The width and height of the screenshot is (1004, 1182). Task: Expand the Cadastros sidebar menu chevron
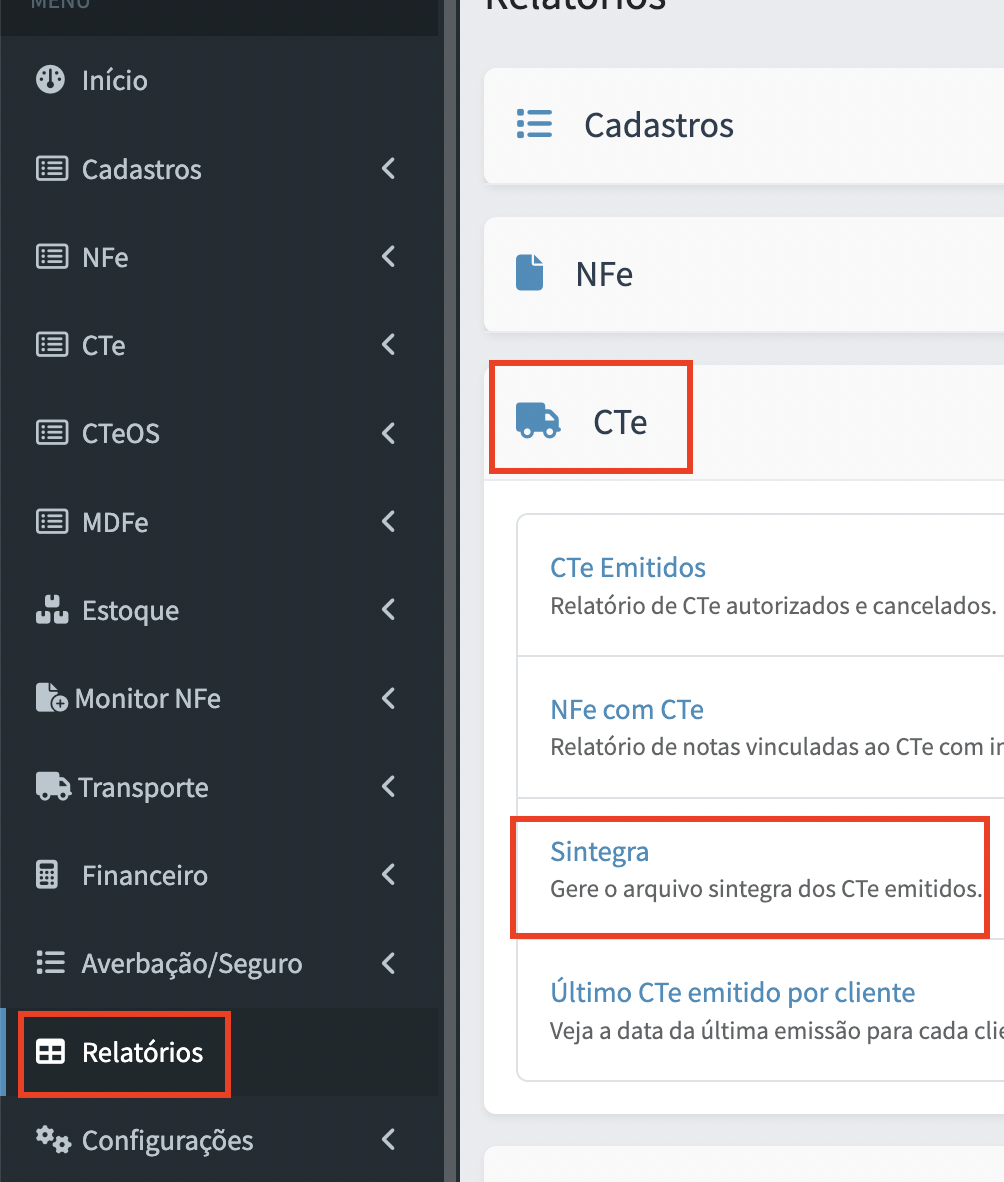point(388,169)
